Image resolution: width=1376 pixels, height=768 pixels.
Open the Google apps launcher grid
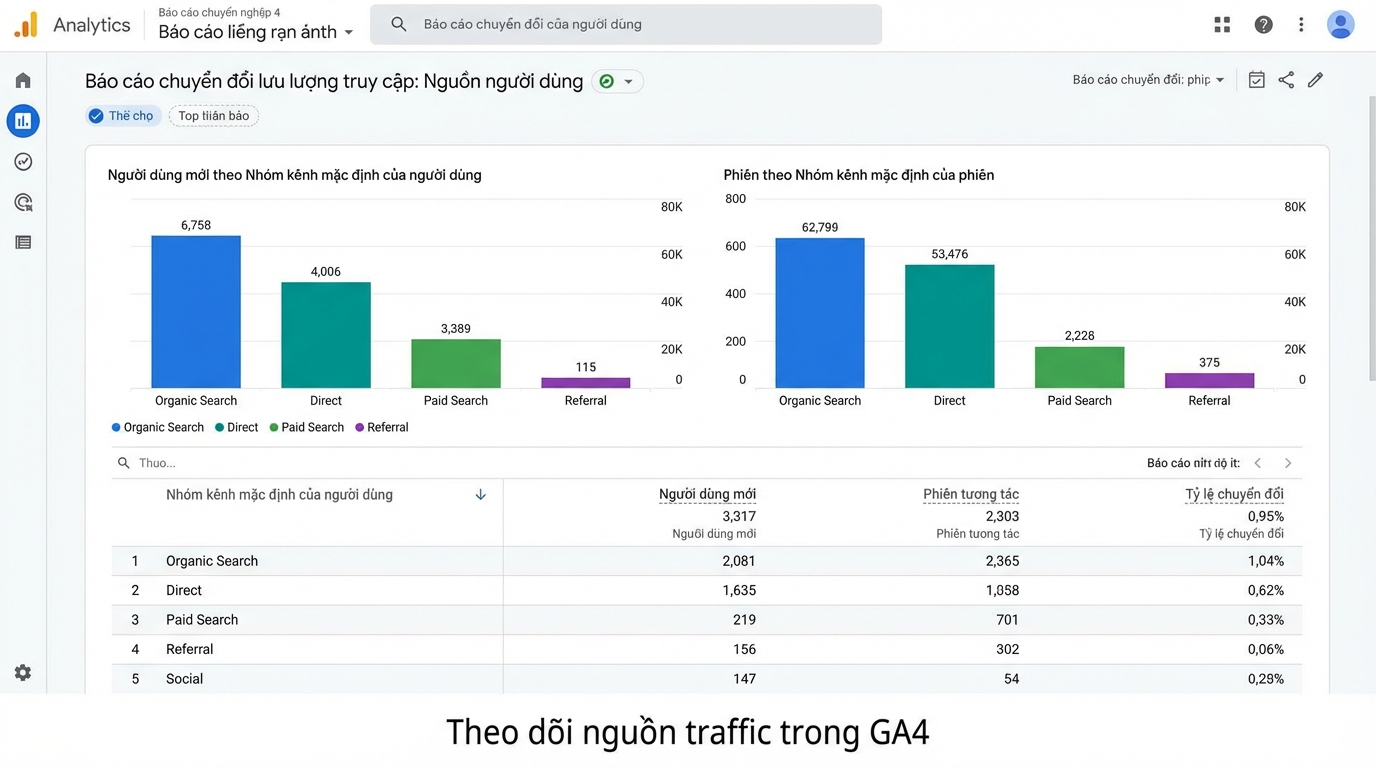click(x=1222, y=23)
